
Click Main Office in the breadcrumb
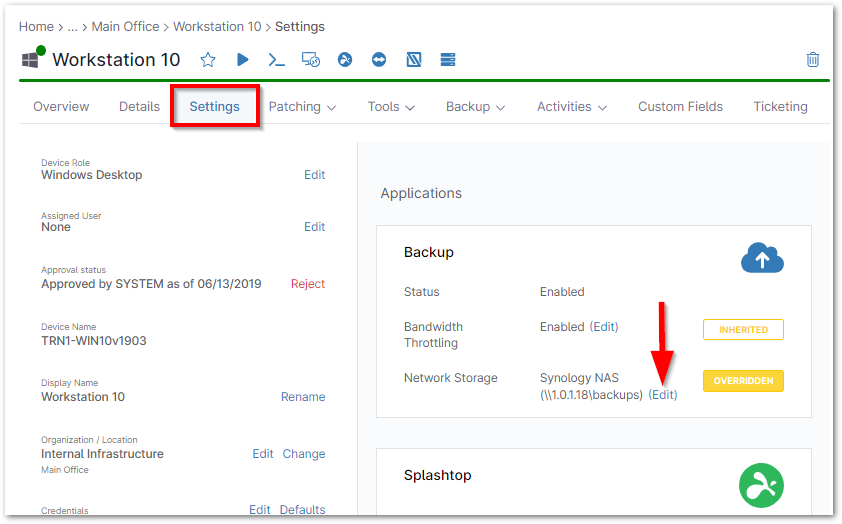(x=128, y=27)
